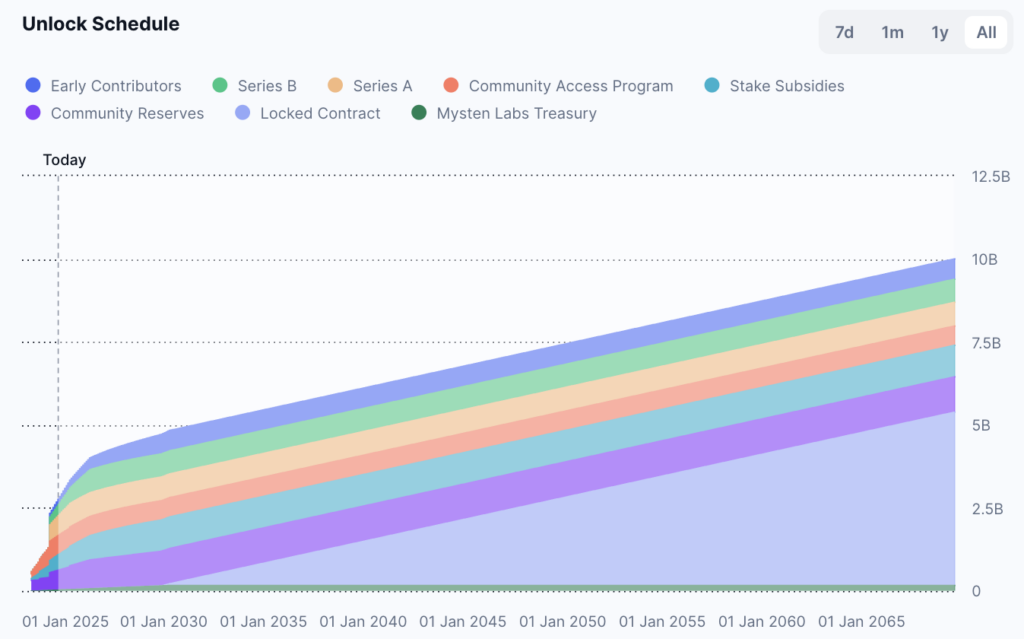
Task: Click the Today marker label on chart
Action: coord(64,160)
